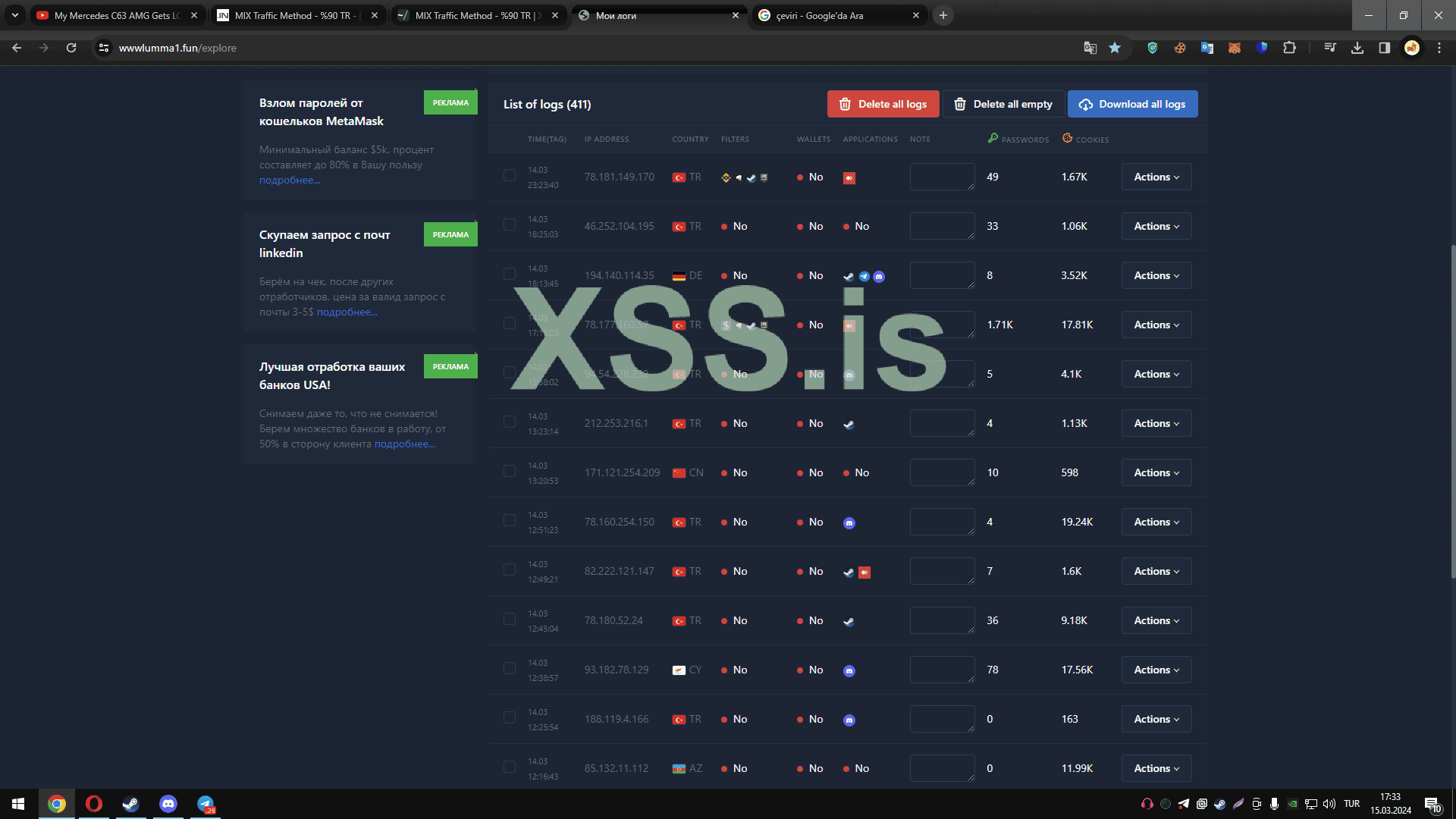
Task: Click the translate page icon in address bar
Action: click(x=1090, y=48)
